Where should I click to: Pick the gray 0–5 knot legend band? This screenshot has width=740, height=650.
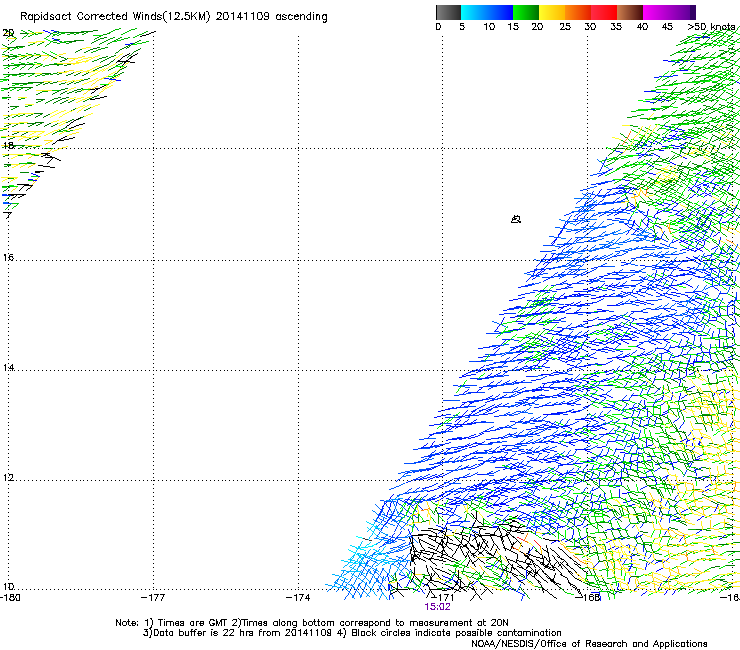pyautogui.click(x=448, y=12)
